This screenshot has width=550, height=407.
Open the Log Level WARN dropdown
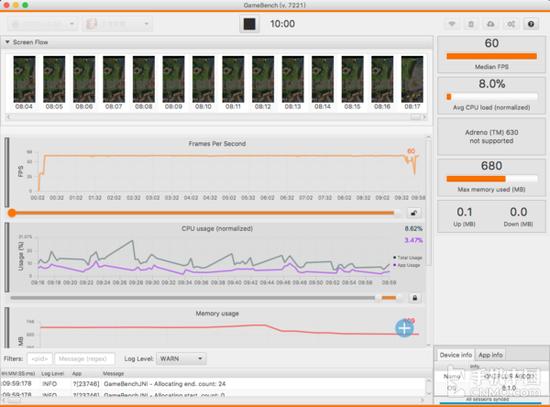(x=181, y=359)
